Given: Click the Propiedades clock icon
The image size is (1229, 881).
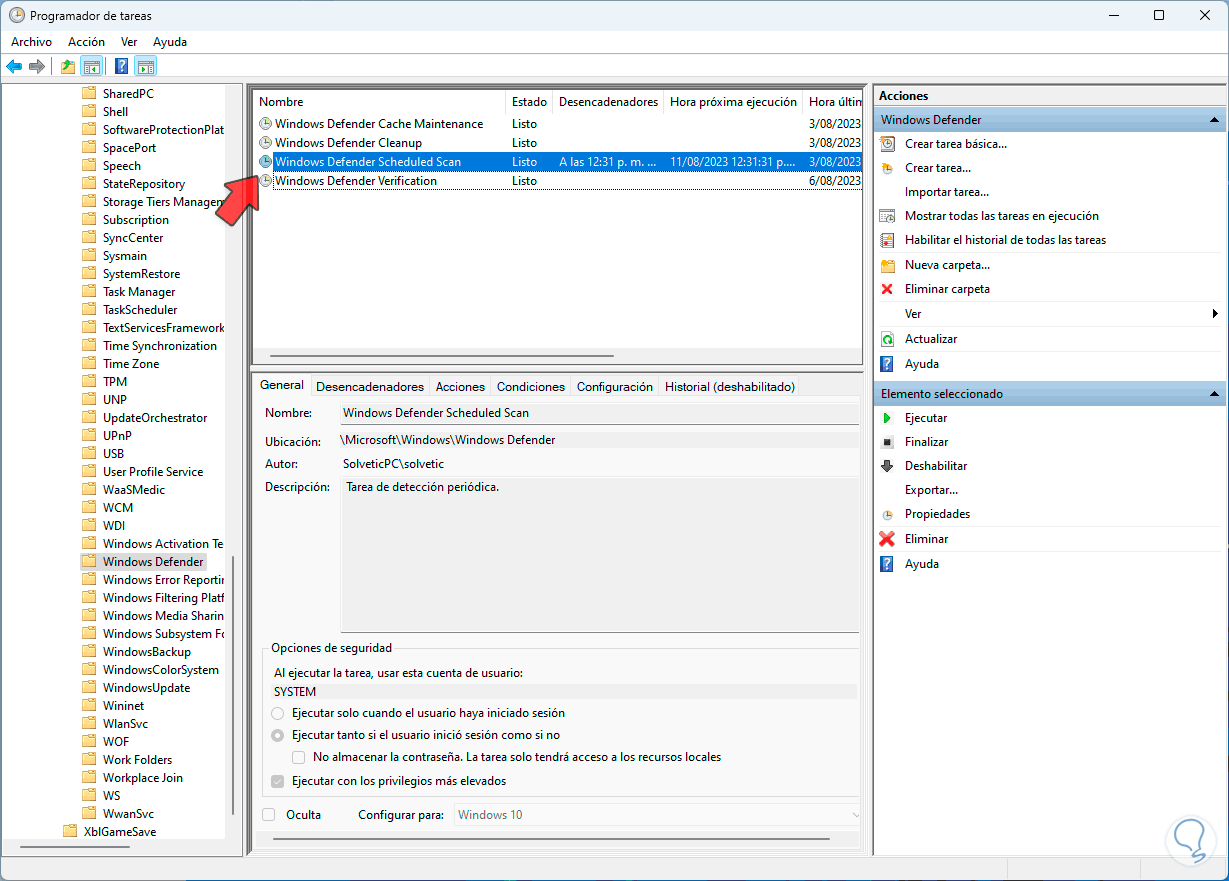Looking at the screenshot, I should (887, 514).
